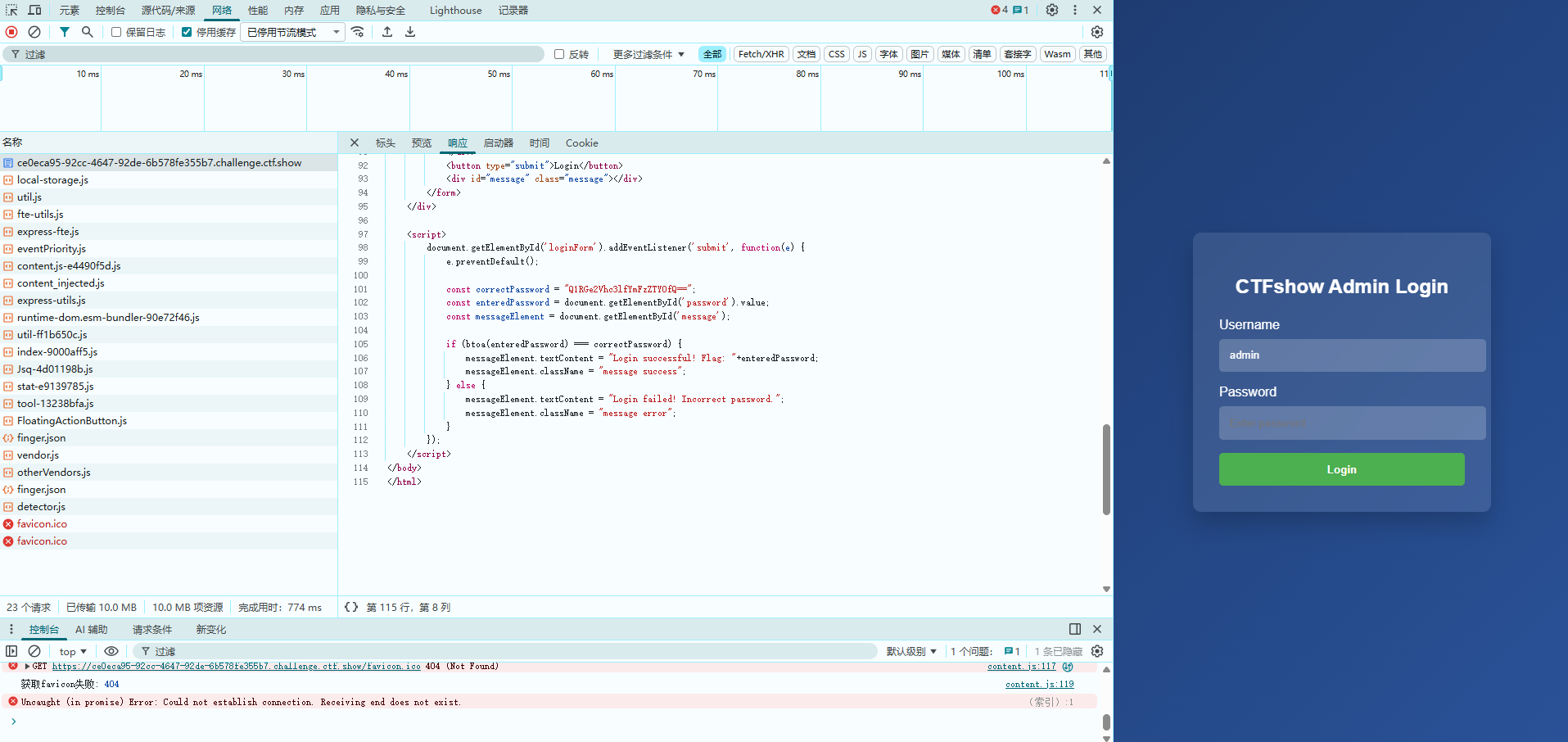1568x742 pixels.
Task: Open content.js:117 source link
Action: coord(1021,667)
